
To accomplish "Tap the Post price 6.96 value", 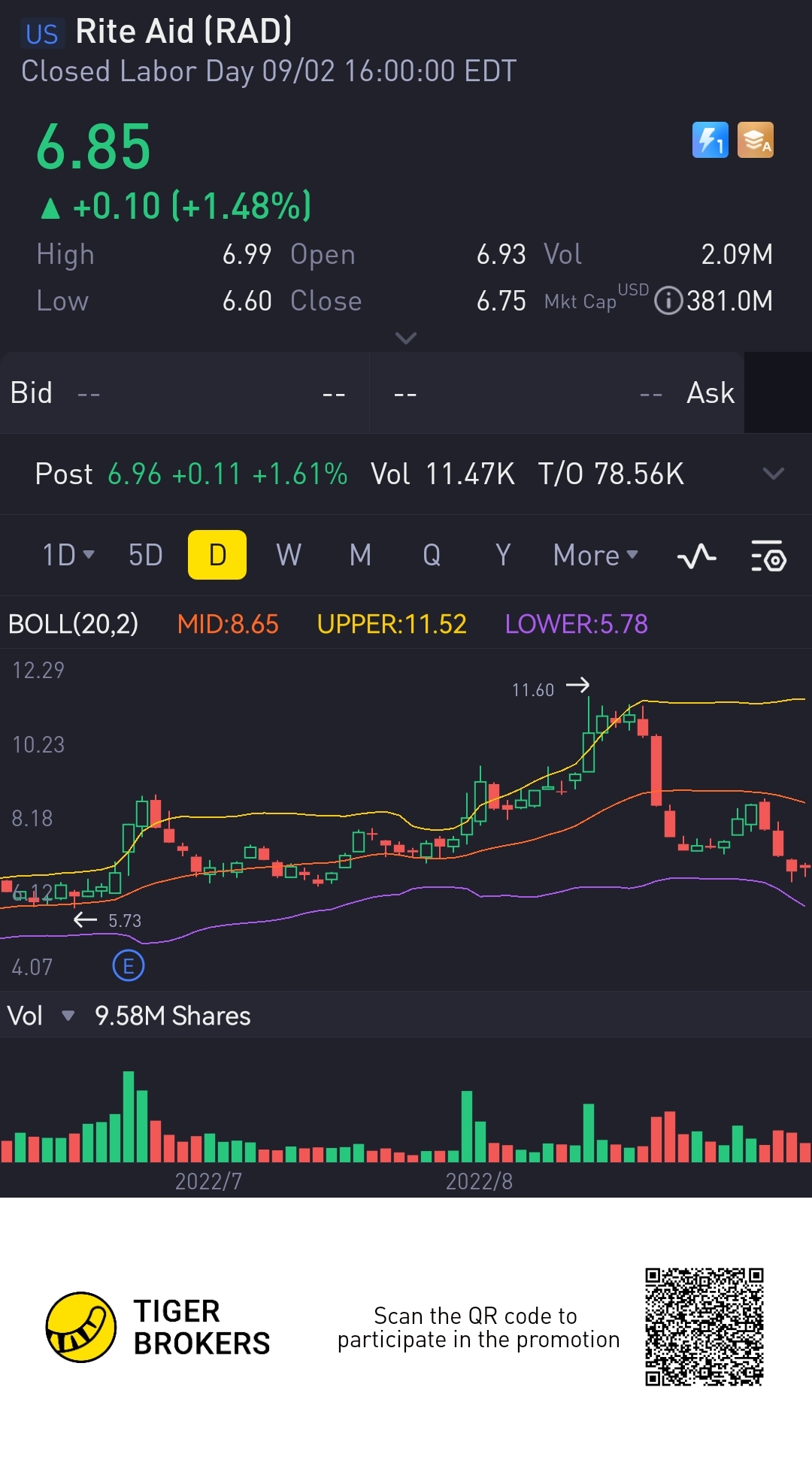I will click(x=135, y=474).
